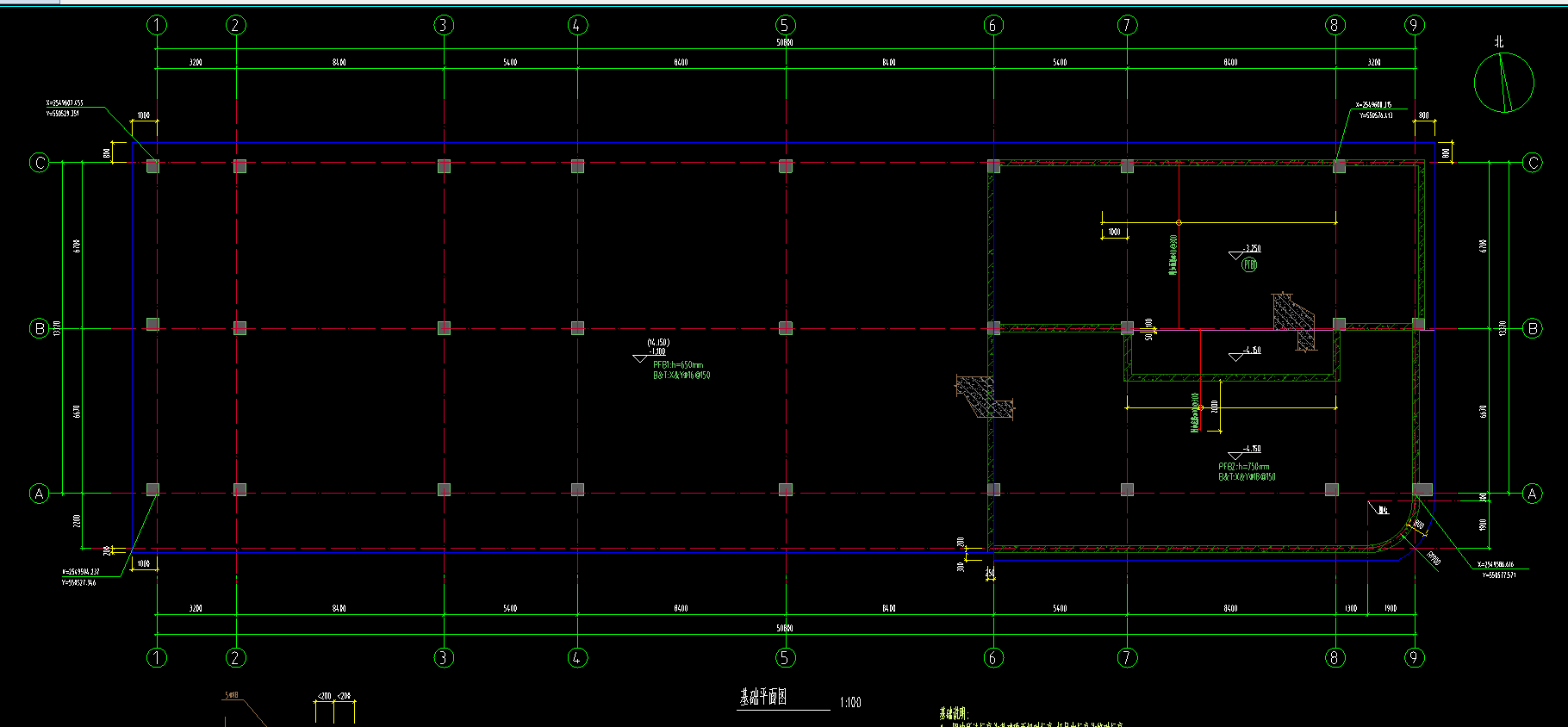Image resolution: width=1568 pixels, height=727 pixels.
Task: Click bottom dimension 5400 between axes 6 and 7
Action: pyautogui.click(x=1060, y=608)
